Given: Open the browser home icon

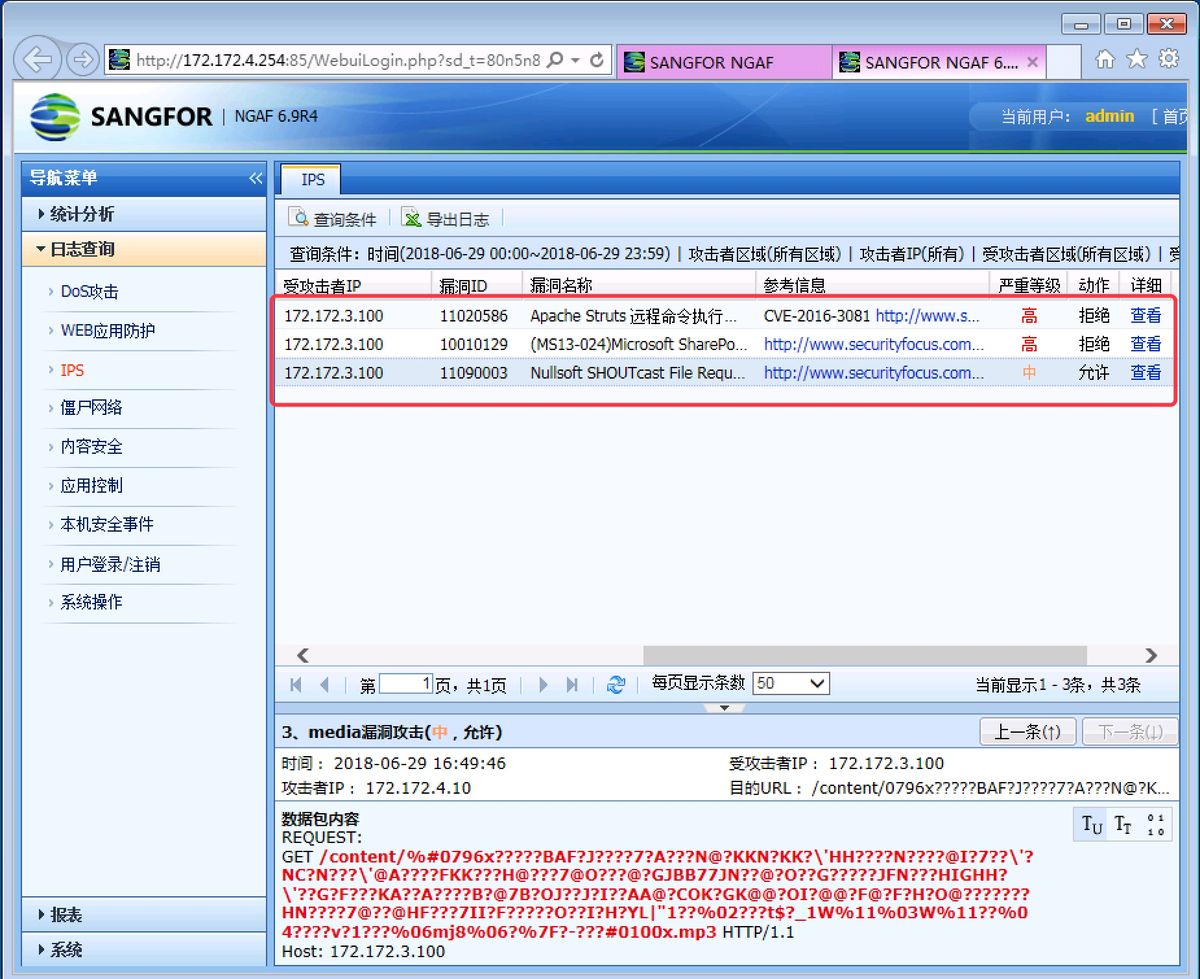Looking at the screenshot, I should 1105,60.
